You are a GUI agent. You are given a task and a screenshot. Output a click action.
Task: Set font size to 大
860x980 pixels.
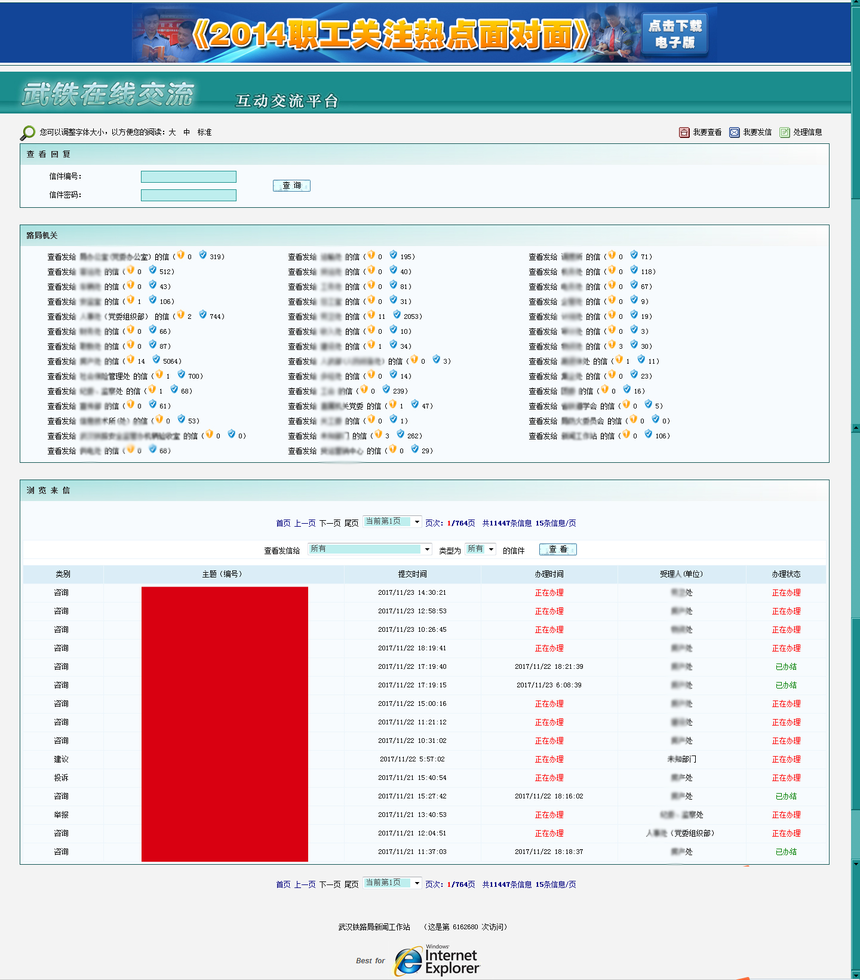[x=171, y=132]
